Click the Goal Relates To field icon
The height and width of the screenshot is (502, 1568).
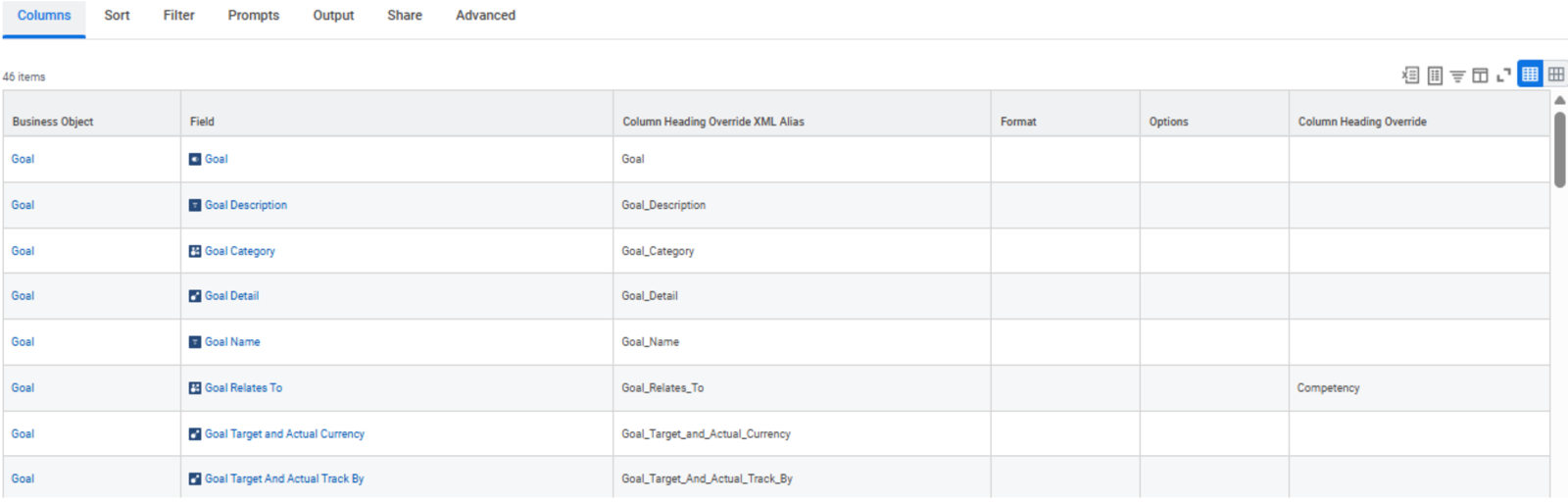click(195, 388)
